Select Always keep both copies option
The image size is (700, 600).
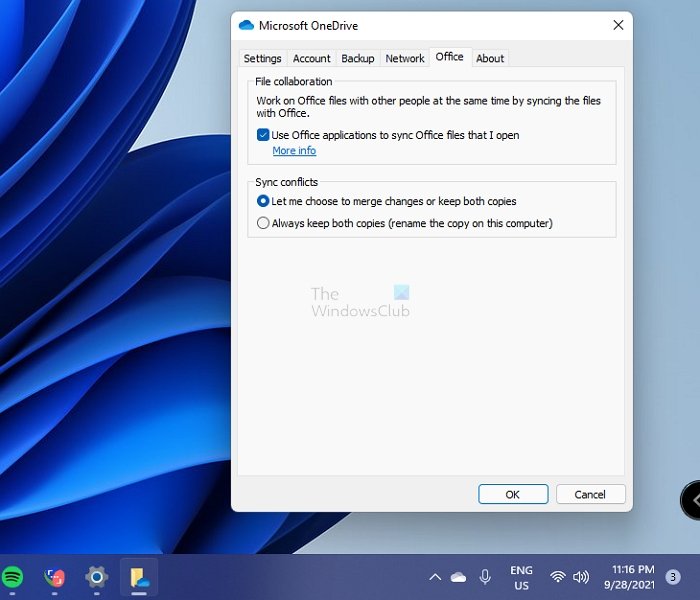(x=263, y=223)
